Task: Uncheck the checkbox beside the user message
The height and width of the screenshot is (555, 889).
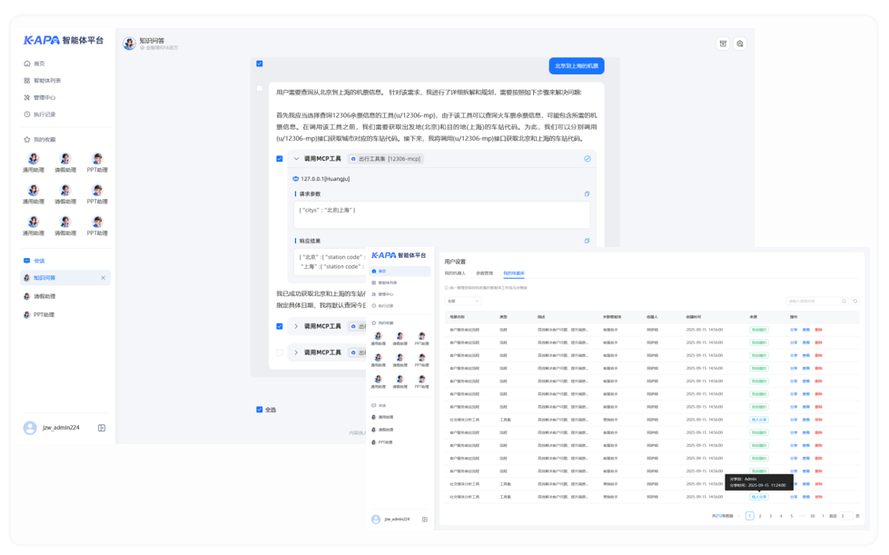Action: 259,64
